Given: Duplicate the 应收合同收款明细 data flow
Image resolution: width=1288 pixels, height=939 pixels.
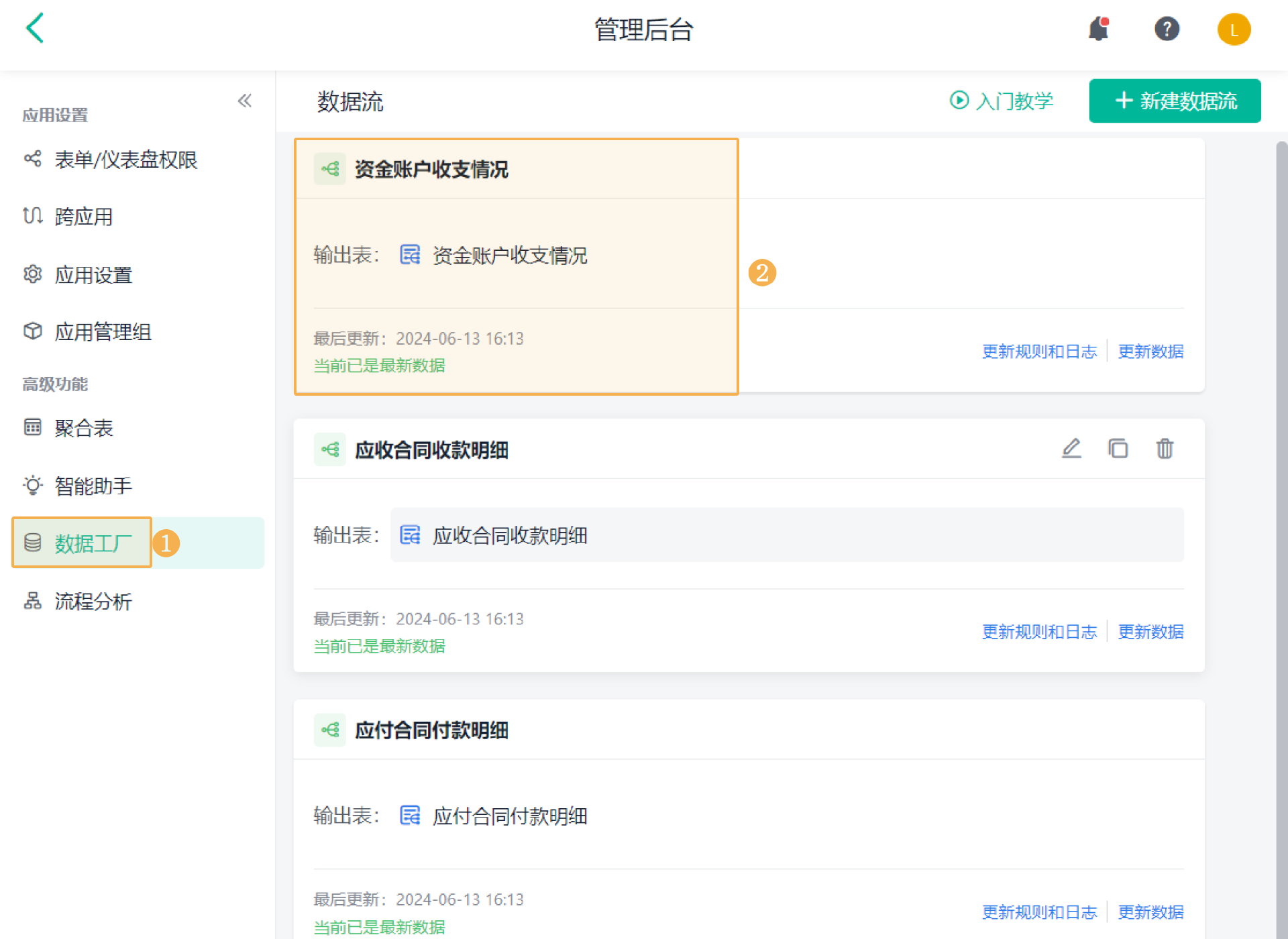Looking at the screenshot, I should 1118,448.
